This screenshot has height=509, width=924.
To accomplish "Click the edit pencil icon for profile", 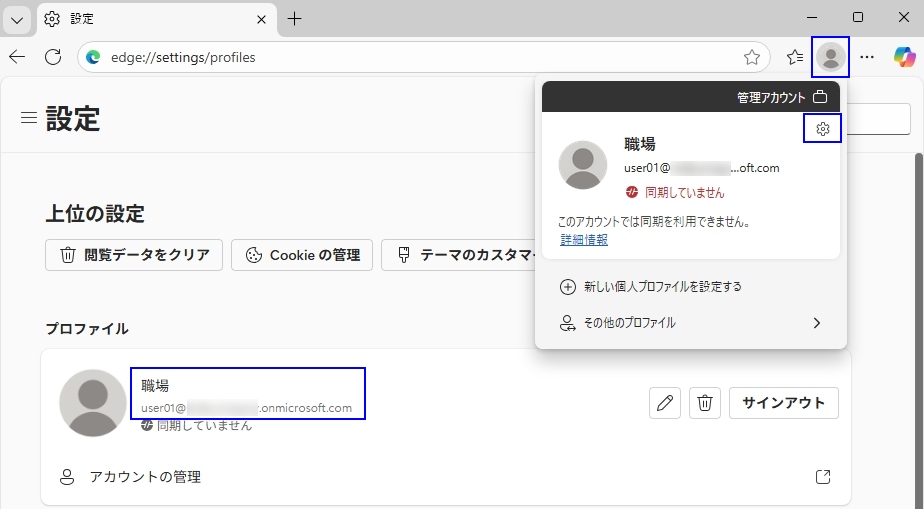I will (664, 403).
